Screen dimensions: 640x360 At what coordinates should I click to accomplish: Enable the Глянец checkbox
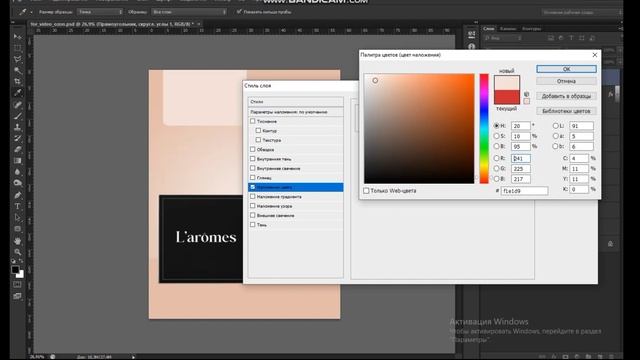tap(253, 178)
